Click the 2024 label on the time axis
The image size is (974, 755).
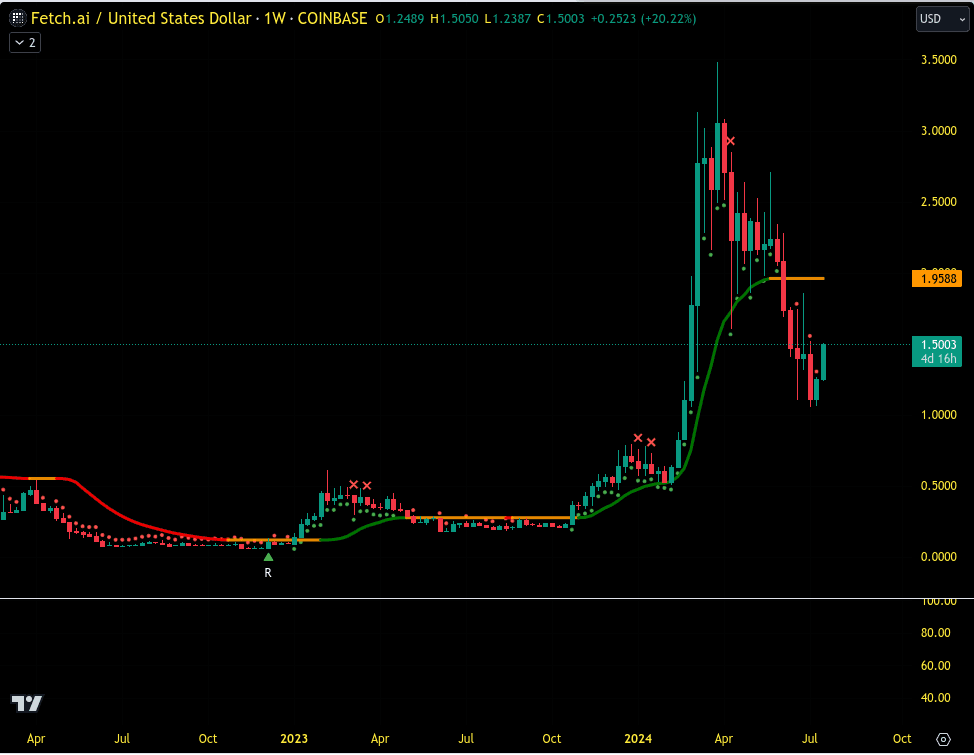point(638,739)
